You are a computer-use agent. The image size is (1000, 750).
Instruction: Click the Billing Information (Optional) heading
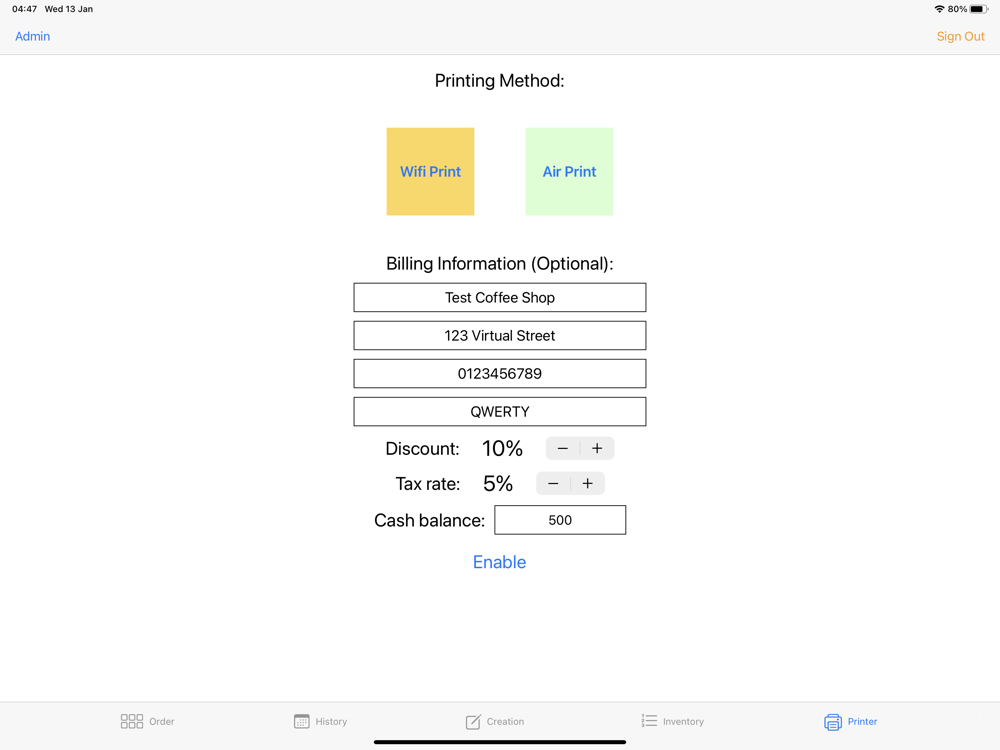click(x=499, y=264)
